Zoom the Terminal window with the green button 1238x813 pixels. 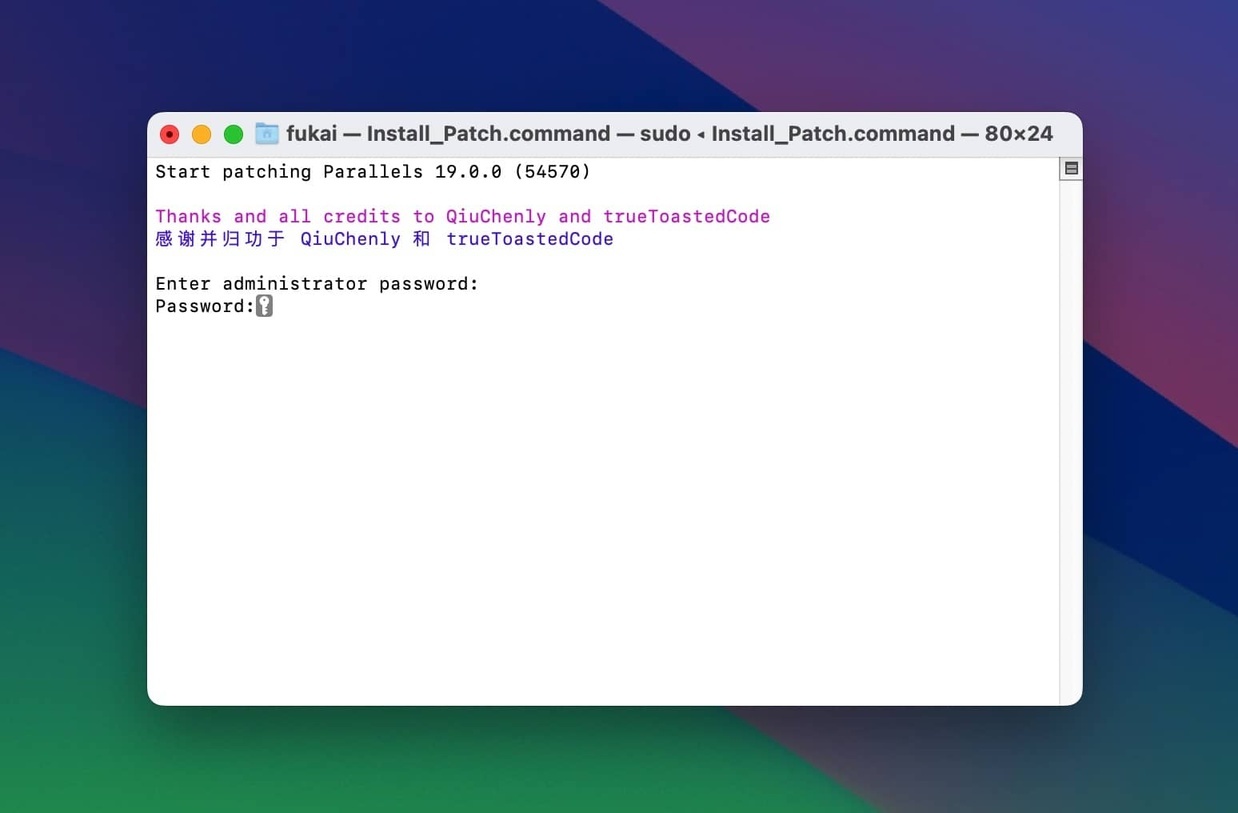(233, 134)
